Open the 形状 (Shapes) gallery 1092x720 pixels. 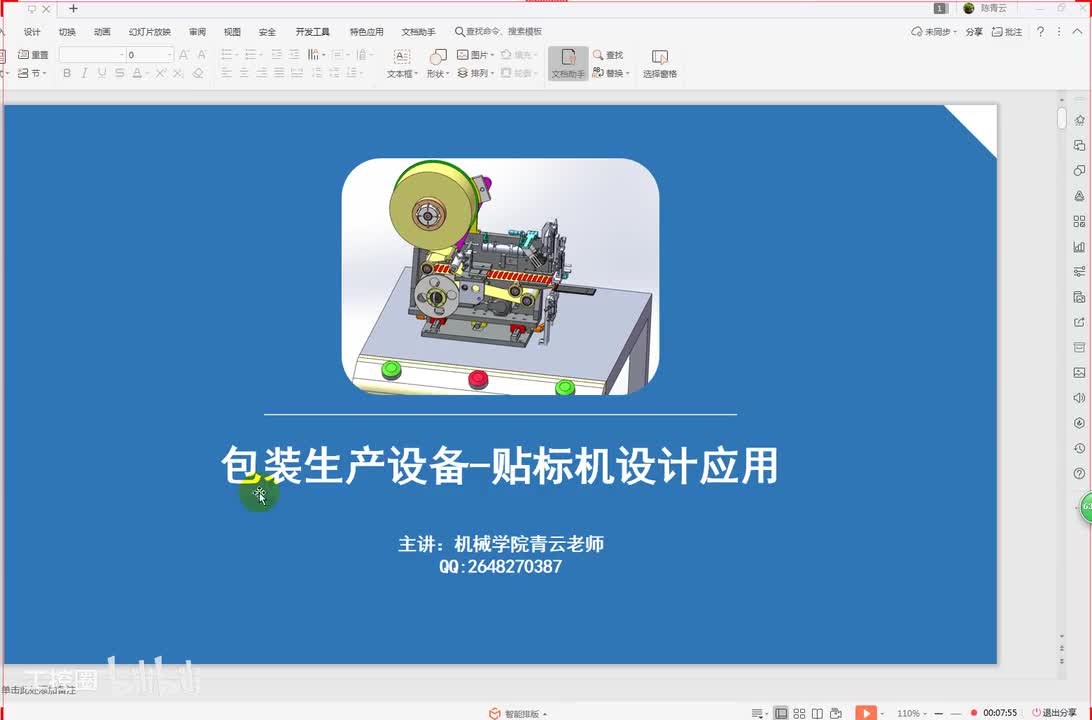point(437,64)
